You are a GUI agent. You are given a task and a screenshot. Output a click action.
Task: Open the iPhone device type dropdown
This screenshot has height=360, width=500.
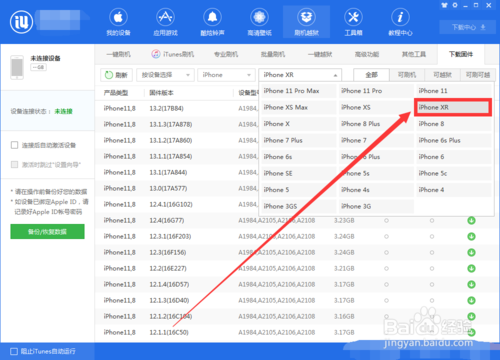pyautogui.click(x=226, y=75)
